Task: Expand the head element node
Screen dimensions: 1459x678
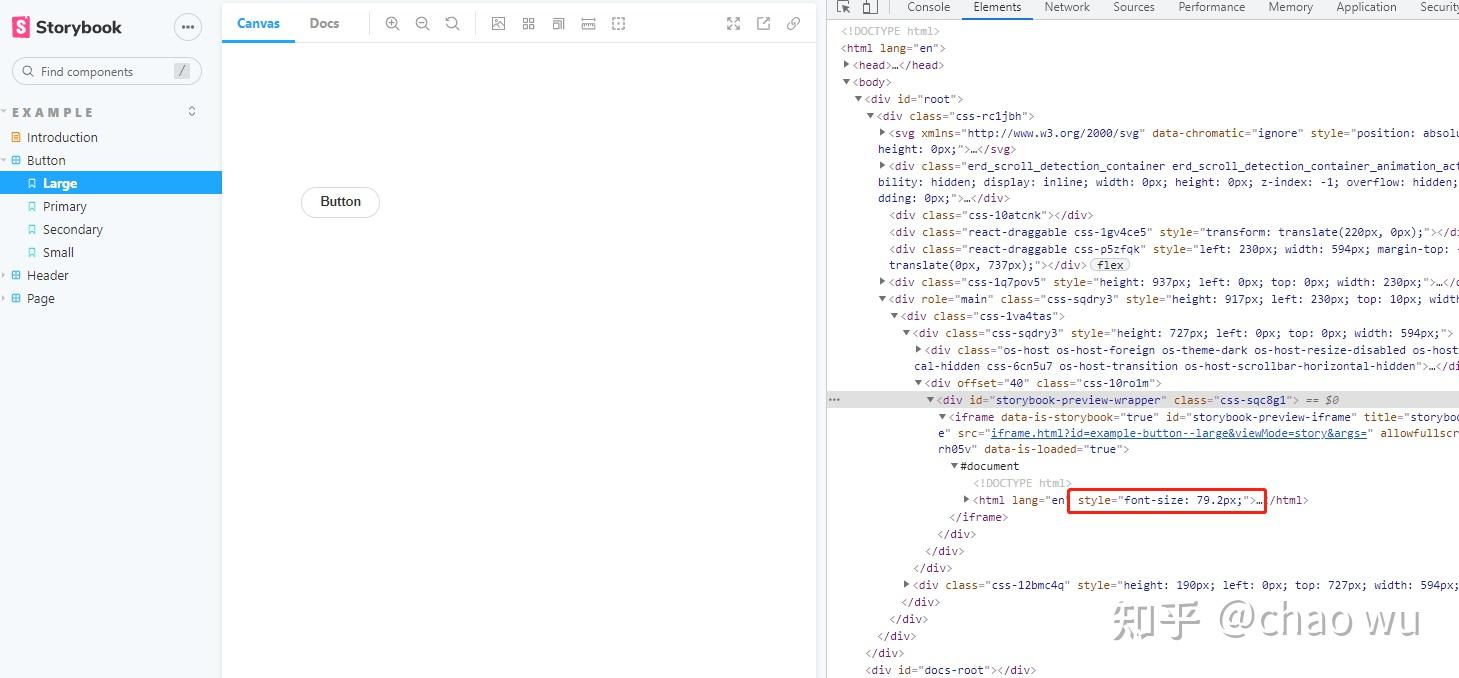Action: (847, 65)
